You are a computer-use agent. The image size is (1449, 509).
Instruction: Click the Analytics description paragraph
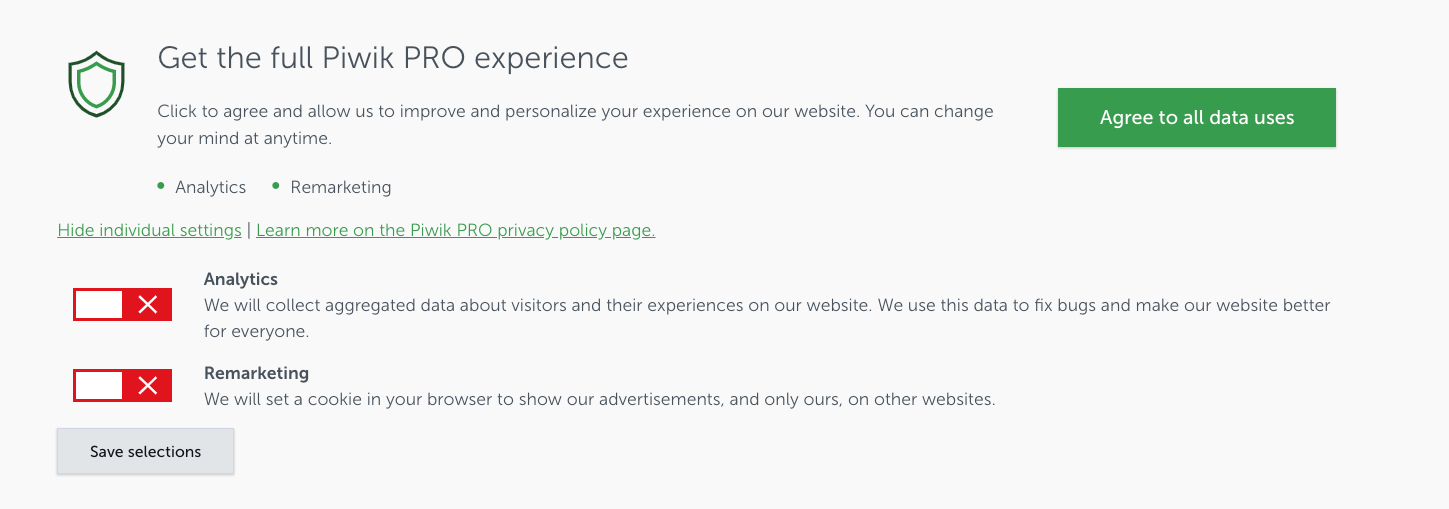[767, 318]
